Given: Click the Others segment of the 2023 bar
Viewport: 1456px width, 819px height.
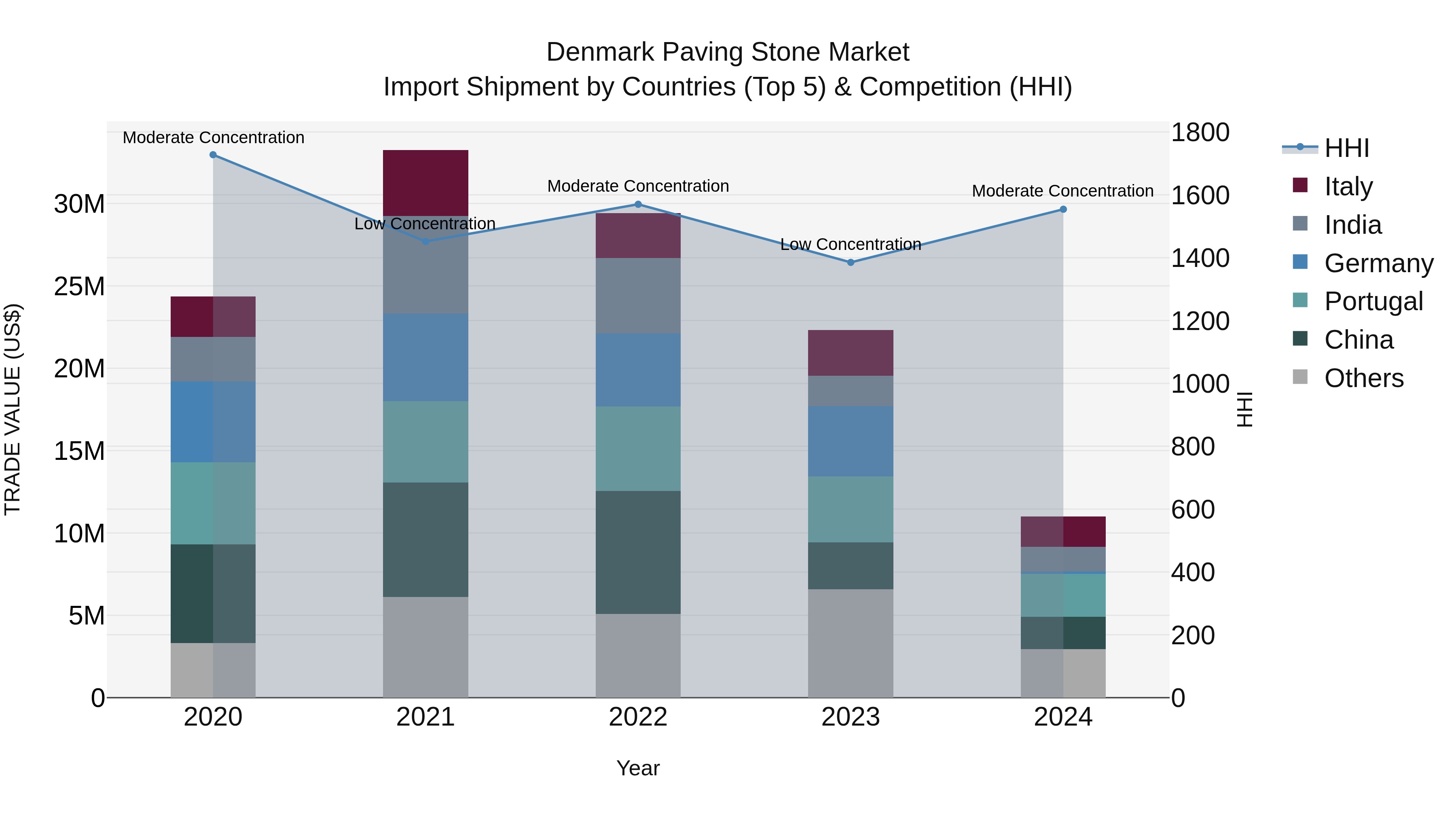Looking at the screenshot, I should click(851, 643).
